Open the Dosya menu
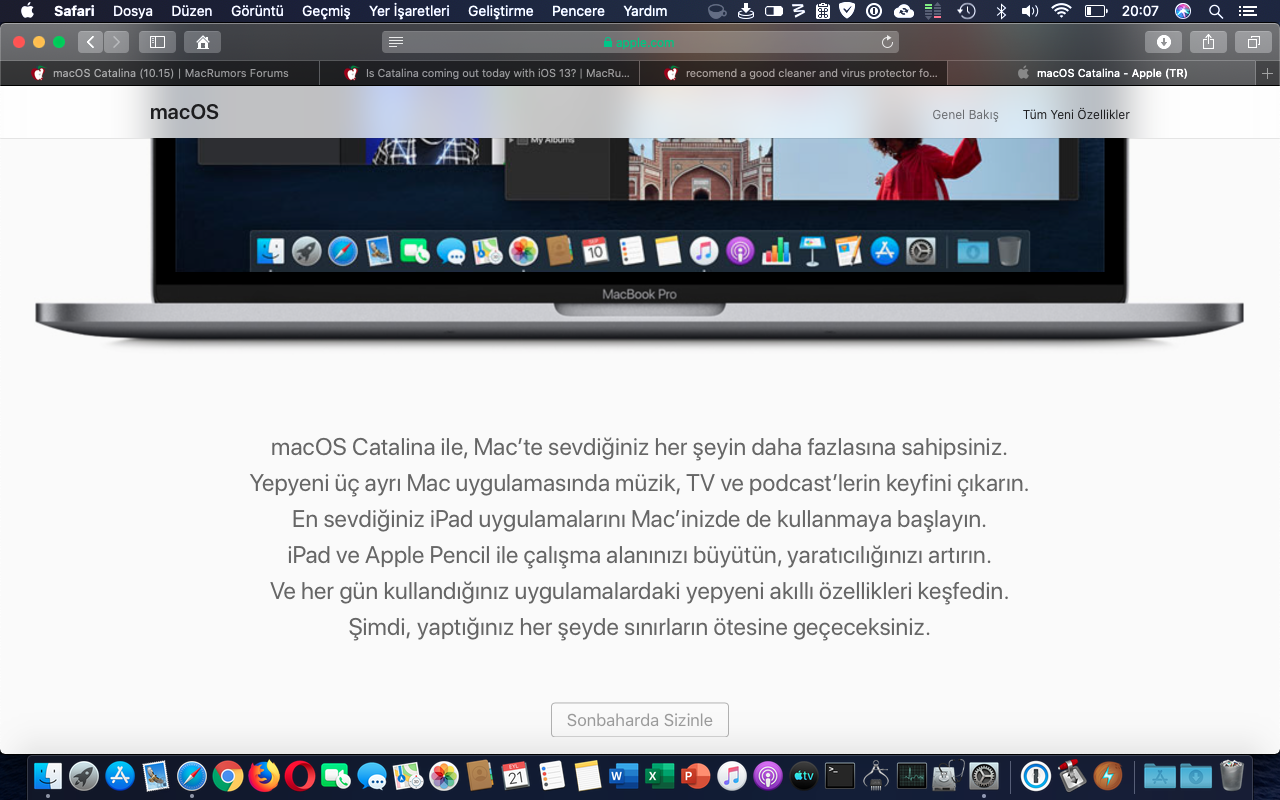The width and height of the screenshot is (1280, 800). (133, 11)
